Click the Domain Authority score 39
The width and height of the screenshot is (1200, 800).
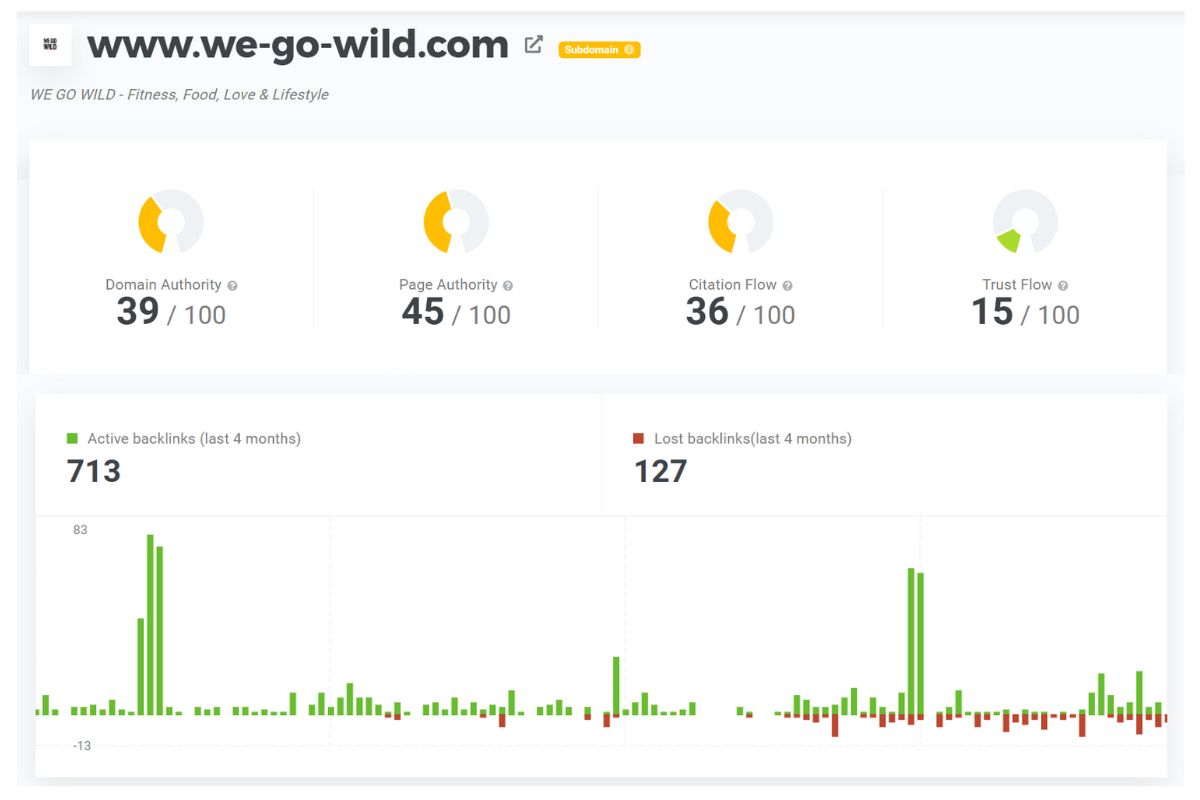138,312
